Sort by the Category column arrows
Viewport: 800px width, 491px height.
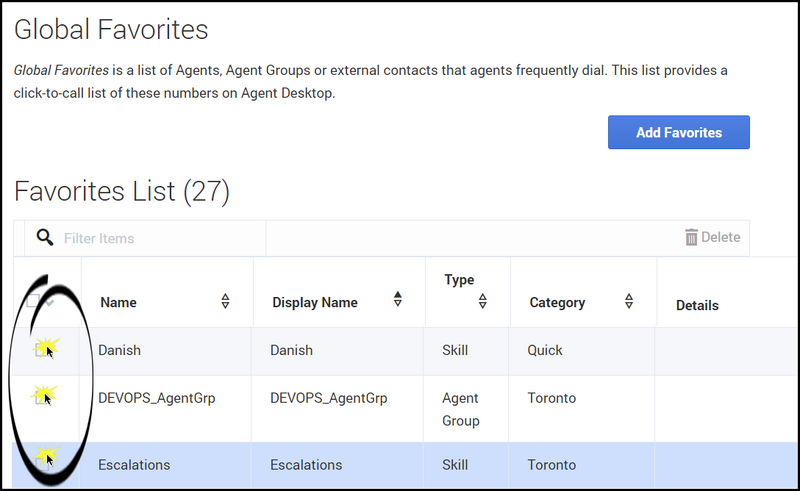coord(629,301)
